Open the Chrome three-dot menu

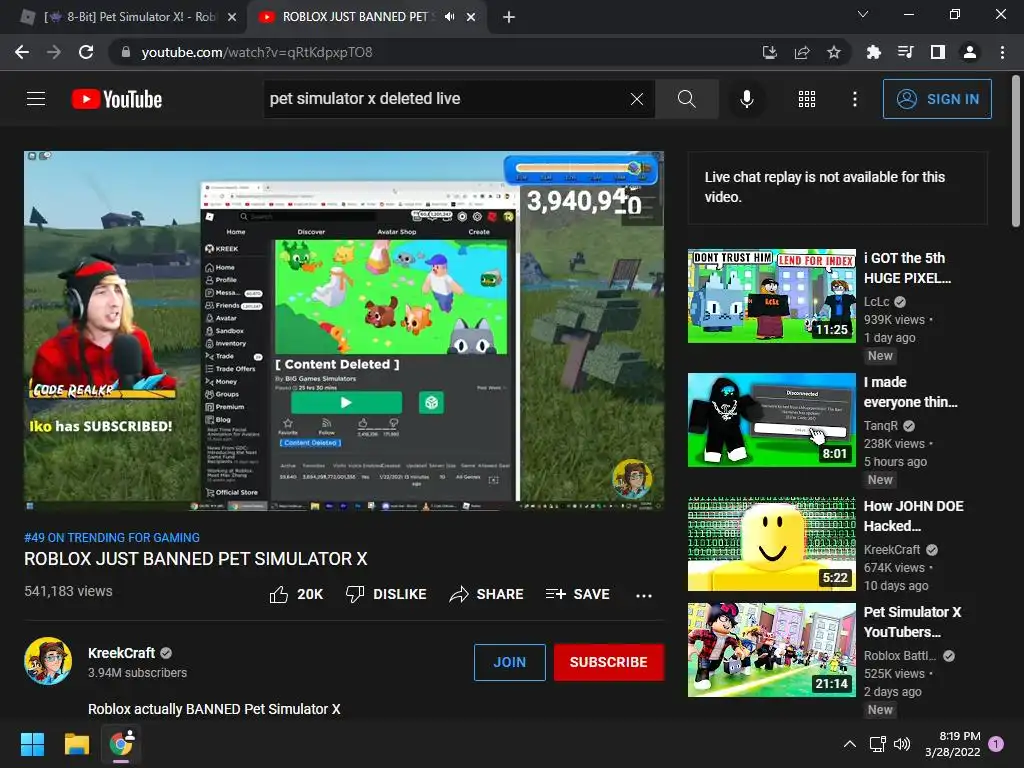1002,52
